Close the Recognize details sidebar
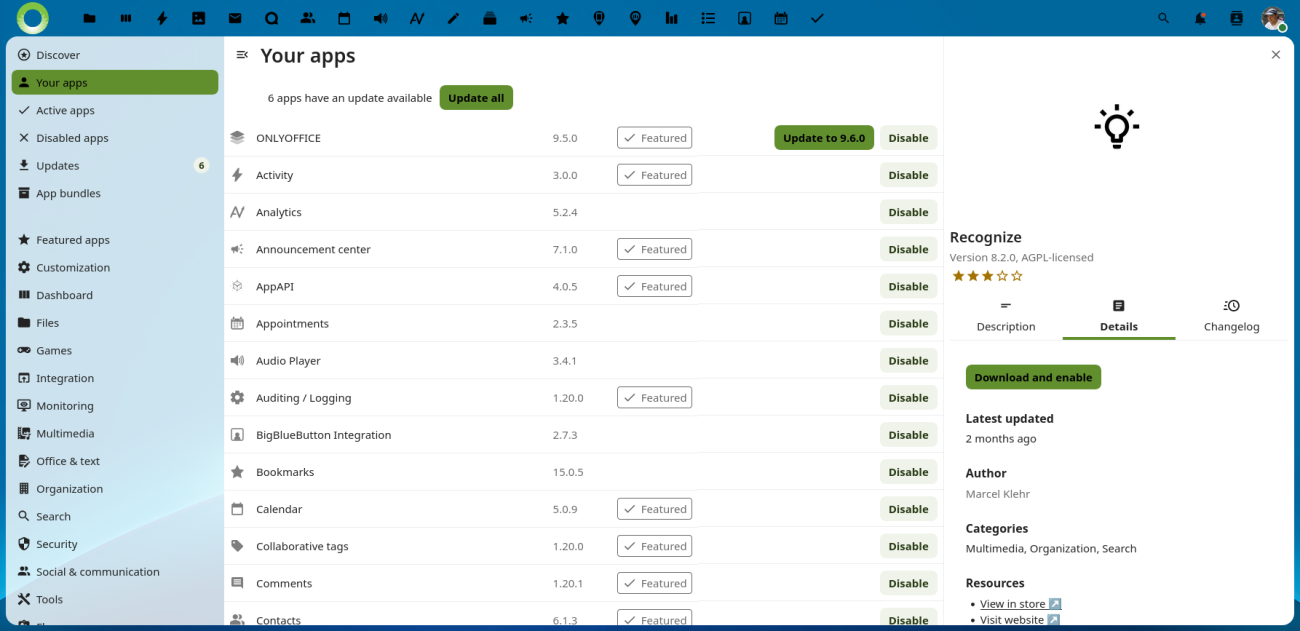The width and height of the screenshot is (1300, 631). click(1276, 55)
